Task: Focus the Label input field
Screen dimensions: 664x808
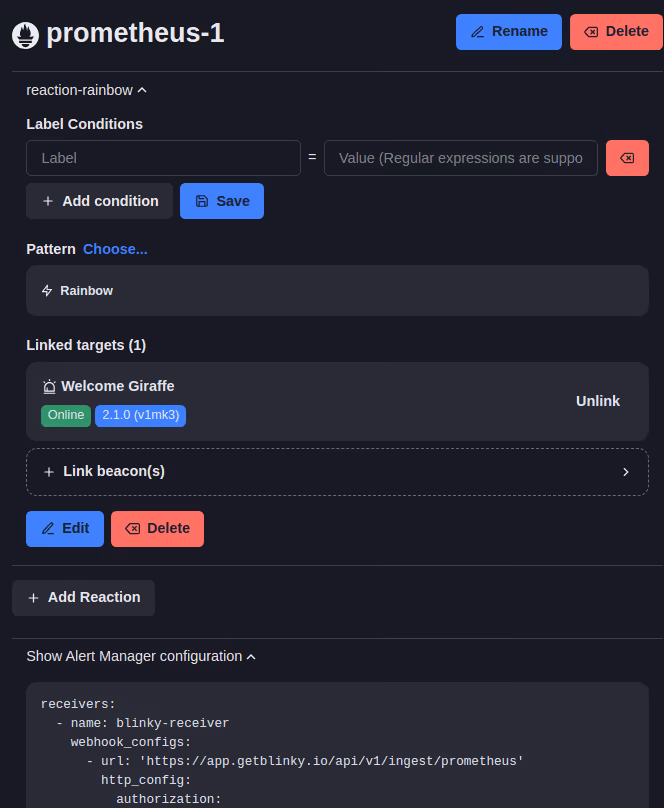Action: pos(163,158)
